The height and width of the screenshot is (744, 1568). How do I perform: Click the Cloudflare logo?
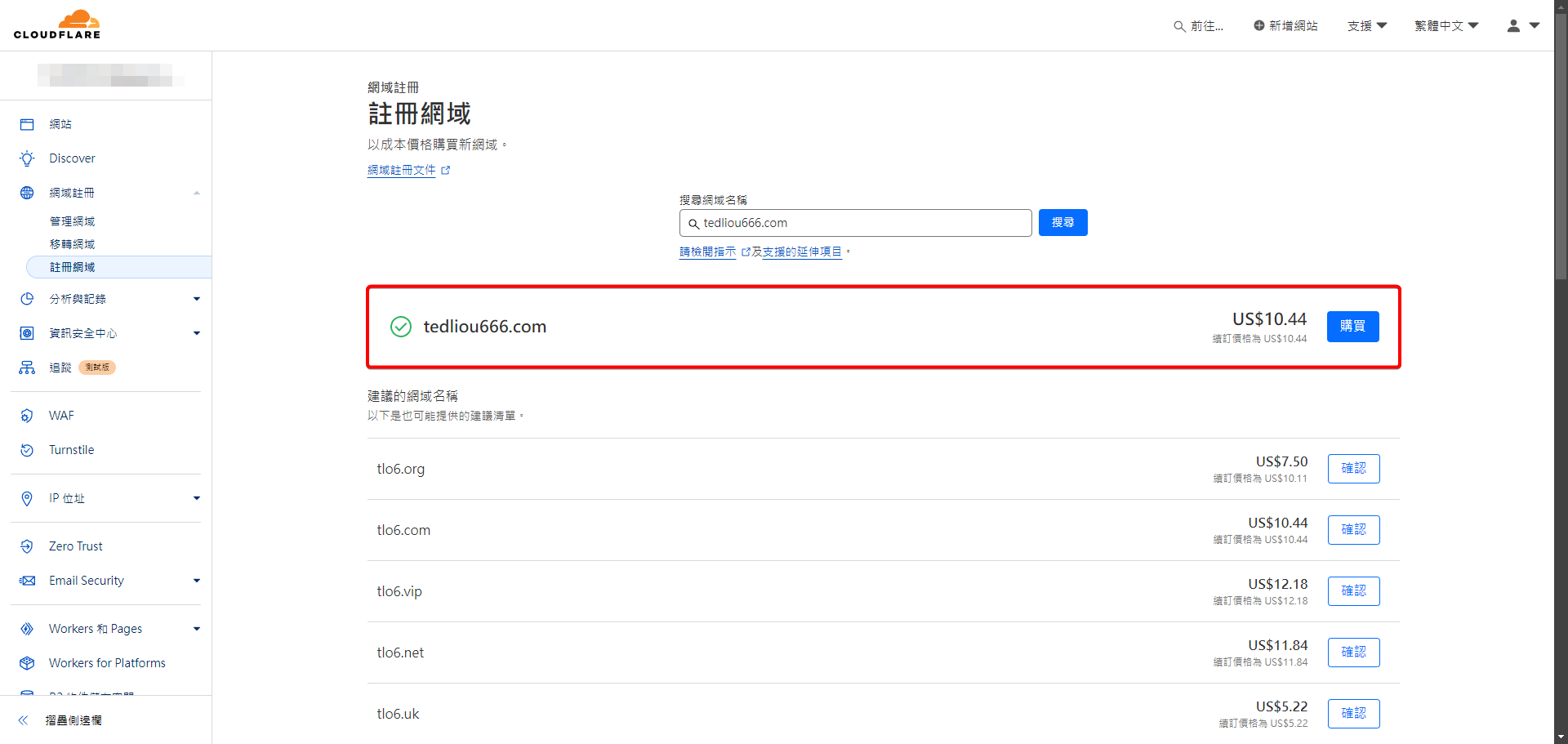[x=57, y=25]
